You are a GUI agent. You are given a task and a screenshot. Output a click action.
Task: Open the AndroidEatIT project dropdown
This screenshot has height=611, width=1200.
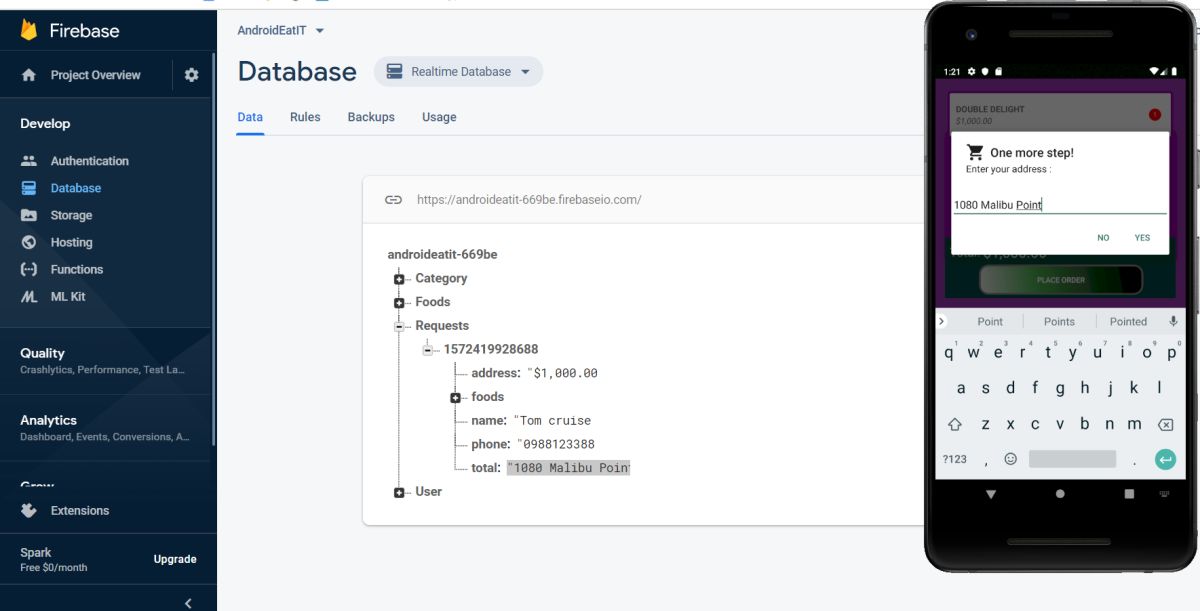[281, 31]
